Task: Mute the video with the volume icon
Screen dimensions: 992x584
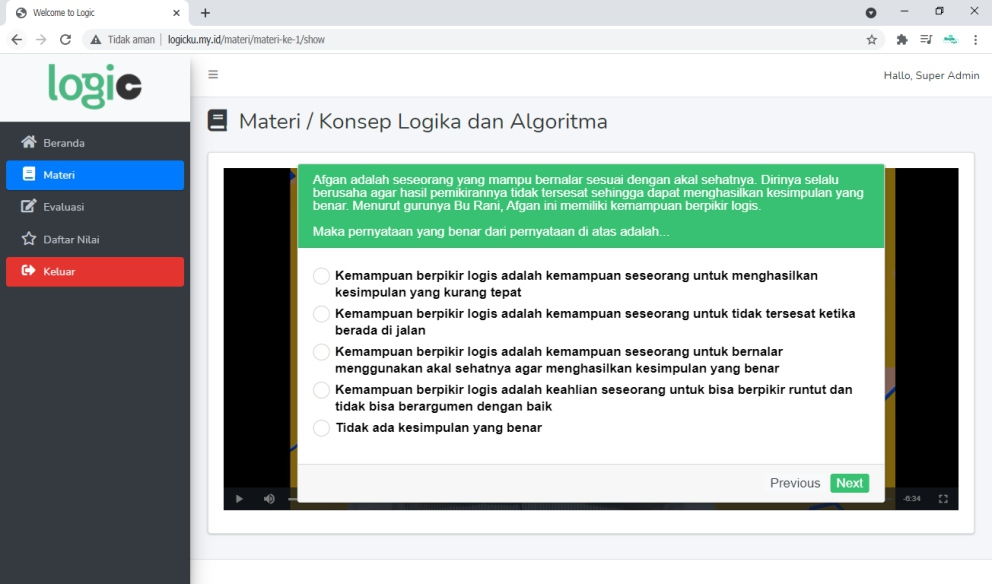Action: [269, 498]
